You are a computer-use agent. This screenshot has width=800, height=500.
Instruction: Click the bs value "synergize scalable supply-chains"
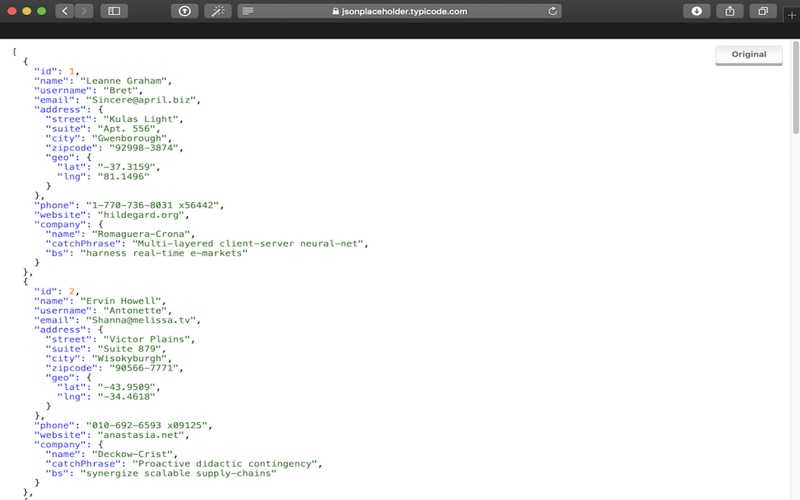click(179, 473)
